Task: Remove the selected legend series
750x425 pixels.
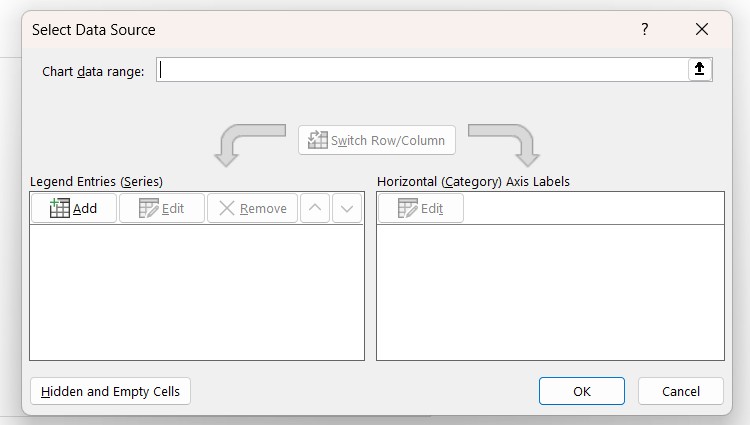Action: click(x=253, y=208)
